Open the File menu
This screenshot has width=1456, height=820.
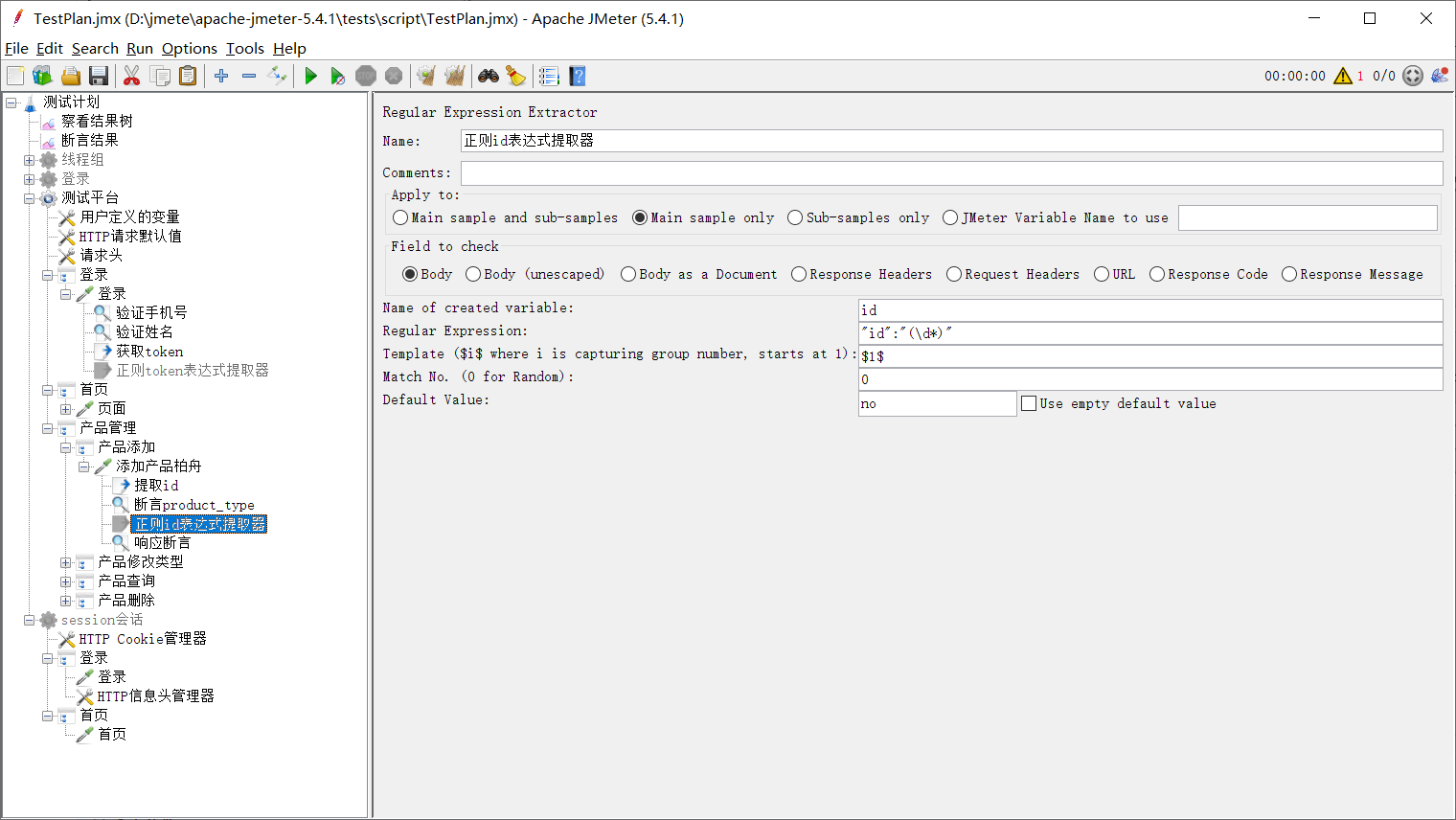pyautogui.click(x=16, y=48)
